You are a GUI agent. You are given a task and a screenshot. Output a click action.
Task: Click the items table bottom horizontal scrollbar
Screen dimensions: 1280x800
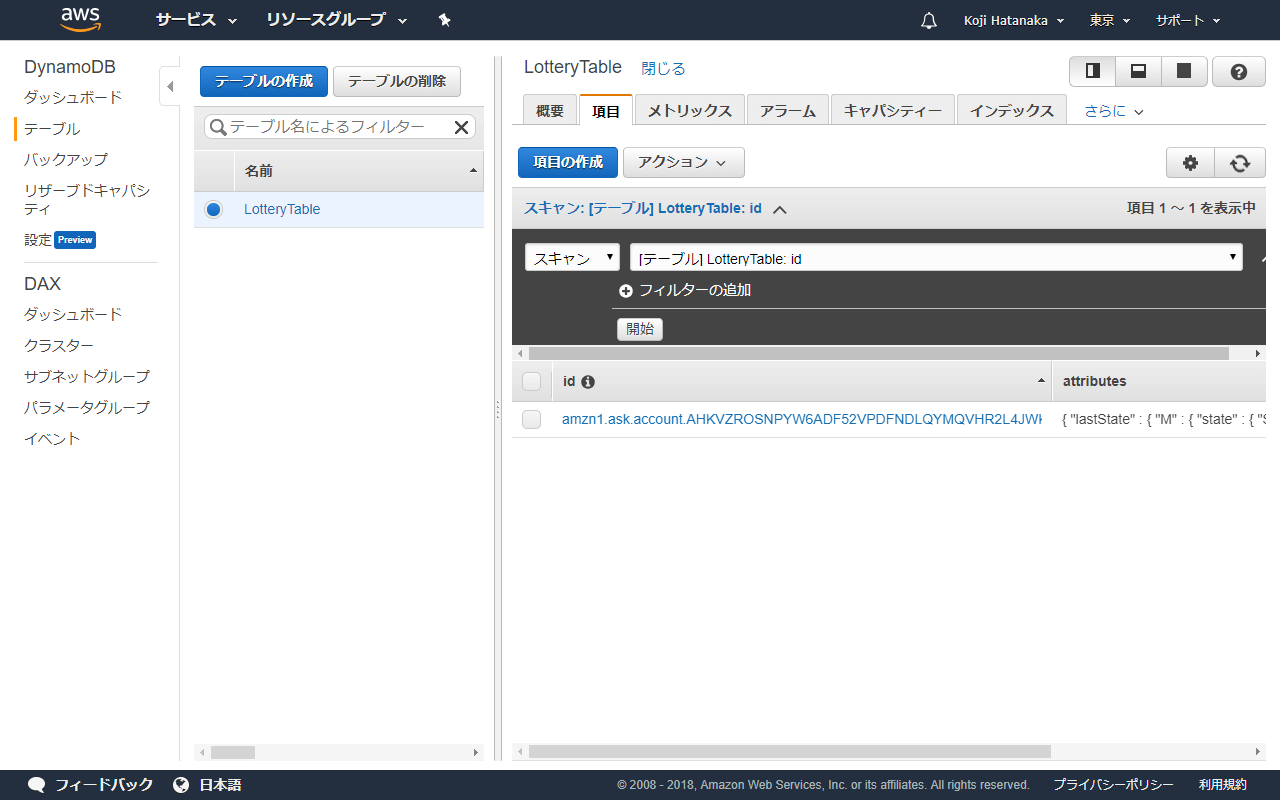click(790, 751)
